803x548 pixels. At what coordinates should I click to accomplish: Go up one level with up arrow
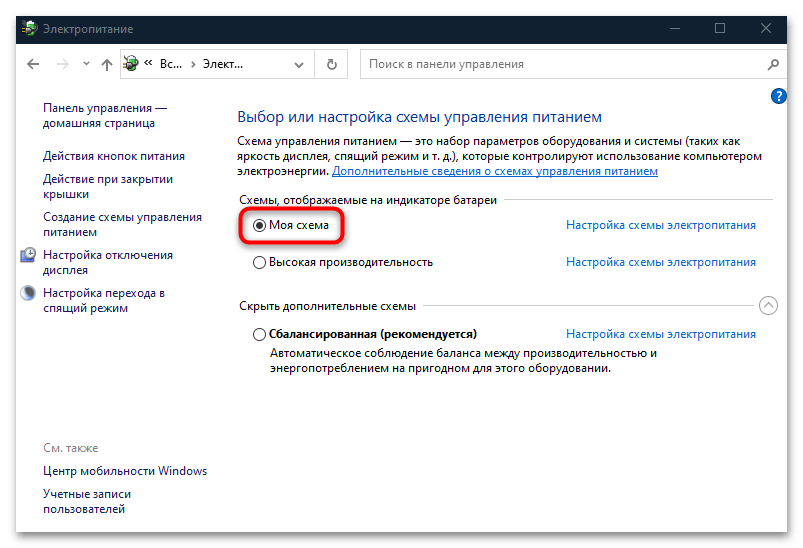pyautogui.click(x=107, y=65)
